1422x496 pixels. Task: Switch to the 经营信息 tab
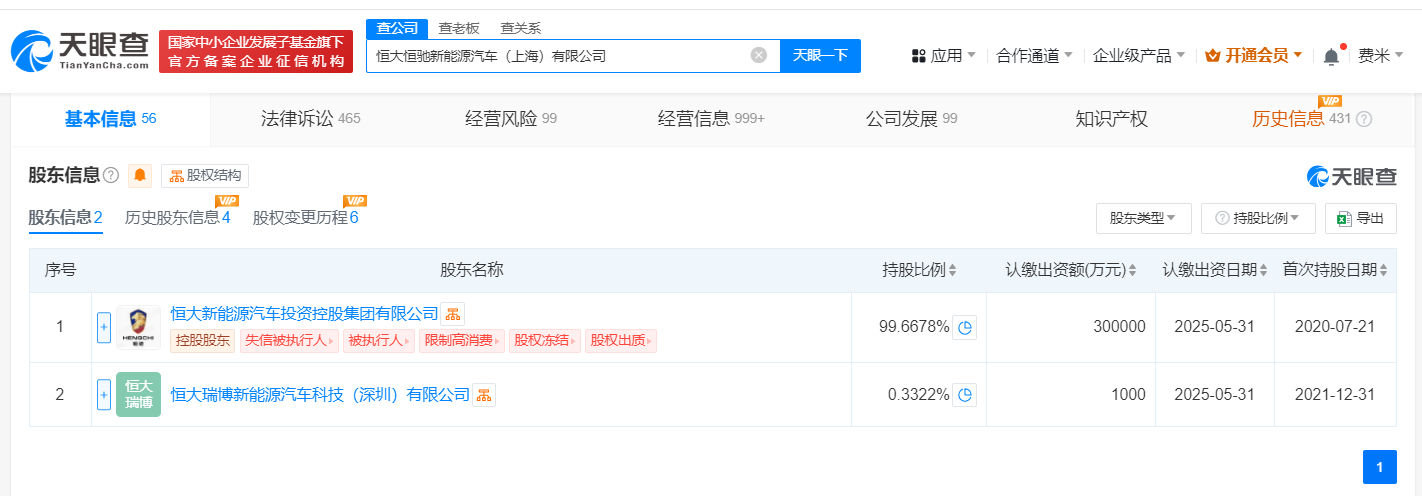711,119
